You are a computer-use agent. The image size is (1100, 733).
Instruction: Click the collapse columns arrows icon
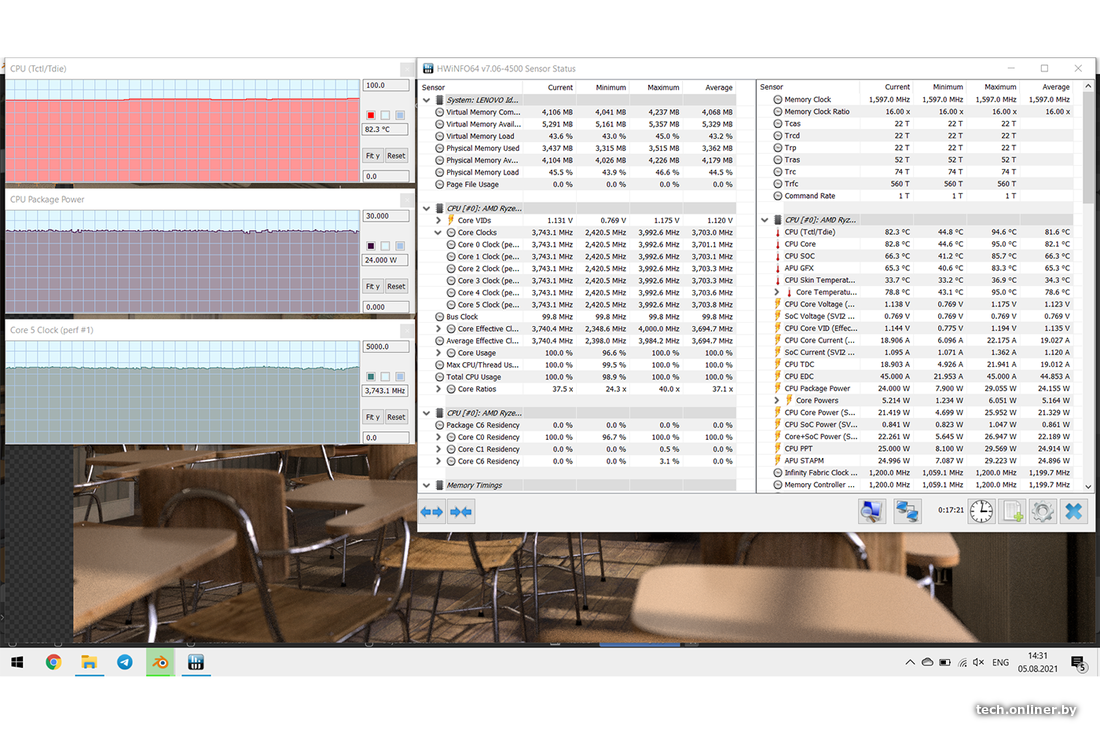tap(461, 511)
